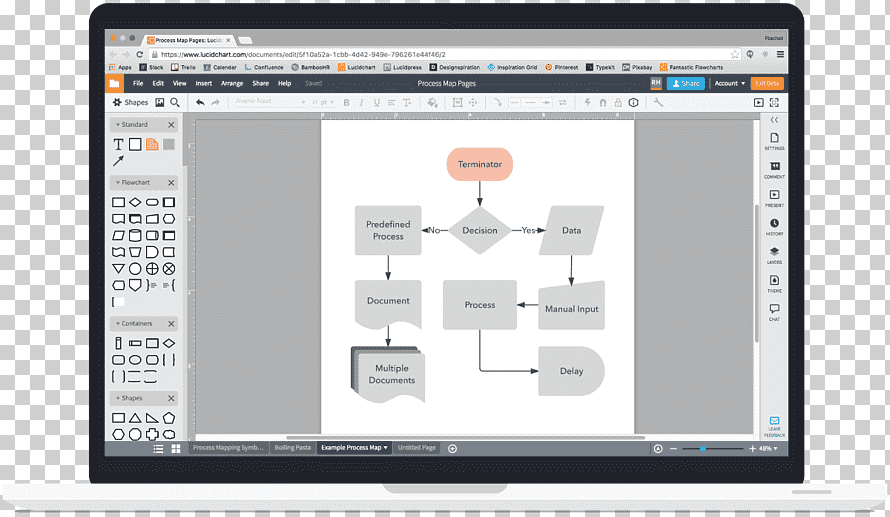Image resolution: width=890 pixels, height=517 pixels.
Task: Click the browser address bar URL
Action: (303, 54)
